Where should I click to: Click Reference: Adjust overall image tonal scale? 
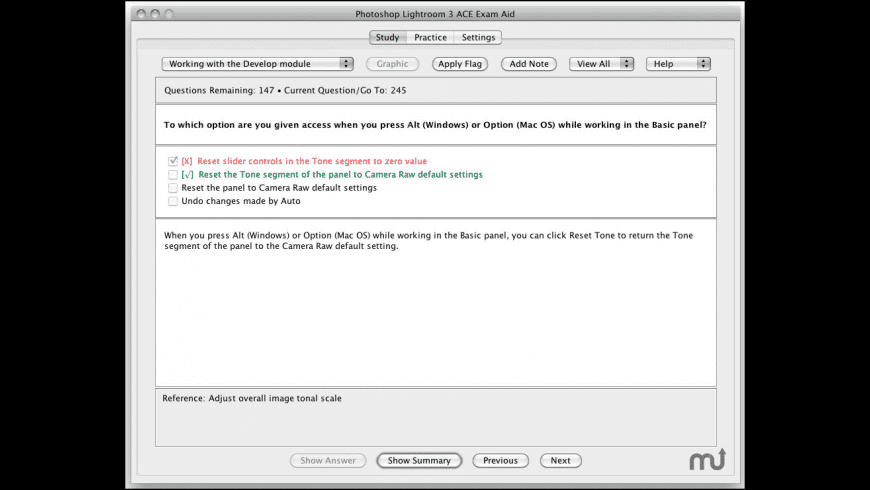tap(252, 398)
